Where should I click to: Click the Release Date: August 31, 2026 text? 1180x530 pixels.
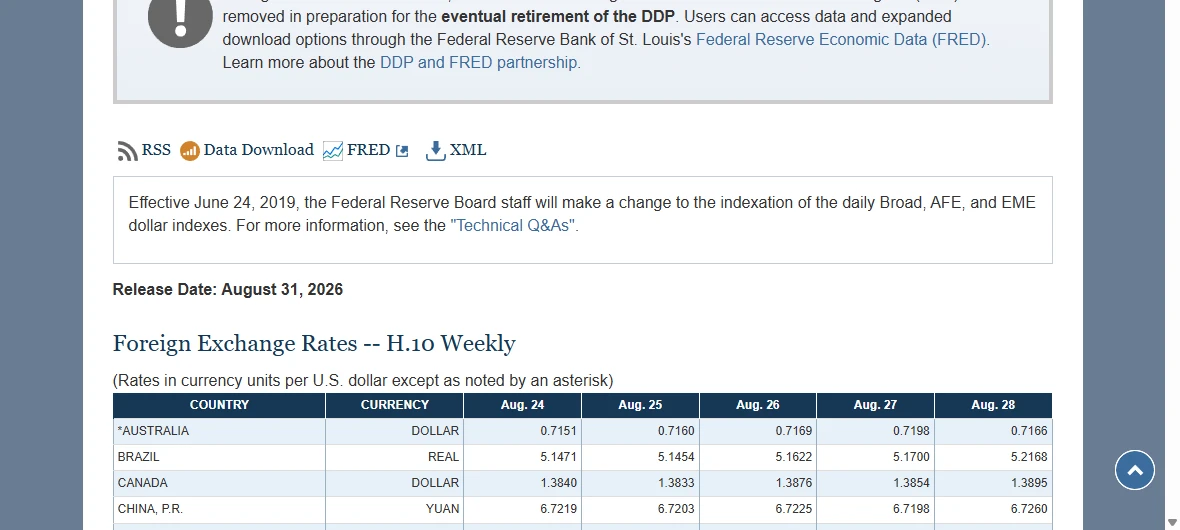pos(228,289)
